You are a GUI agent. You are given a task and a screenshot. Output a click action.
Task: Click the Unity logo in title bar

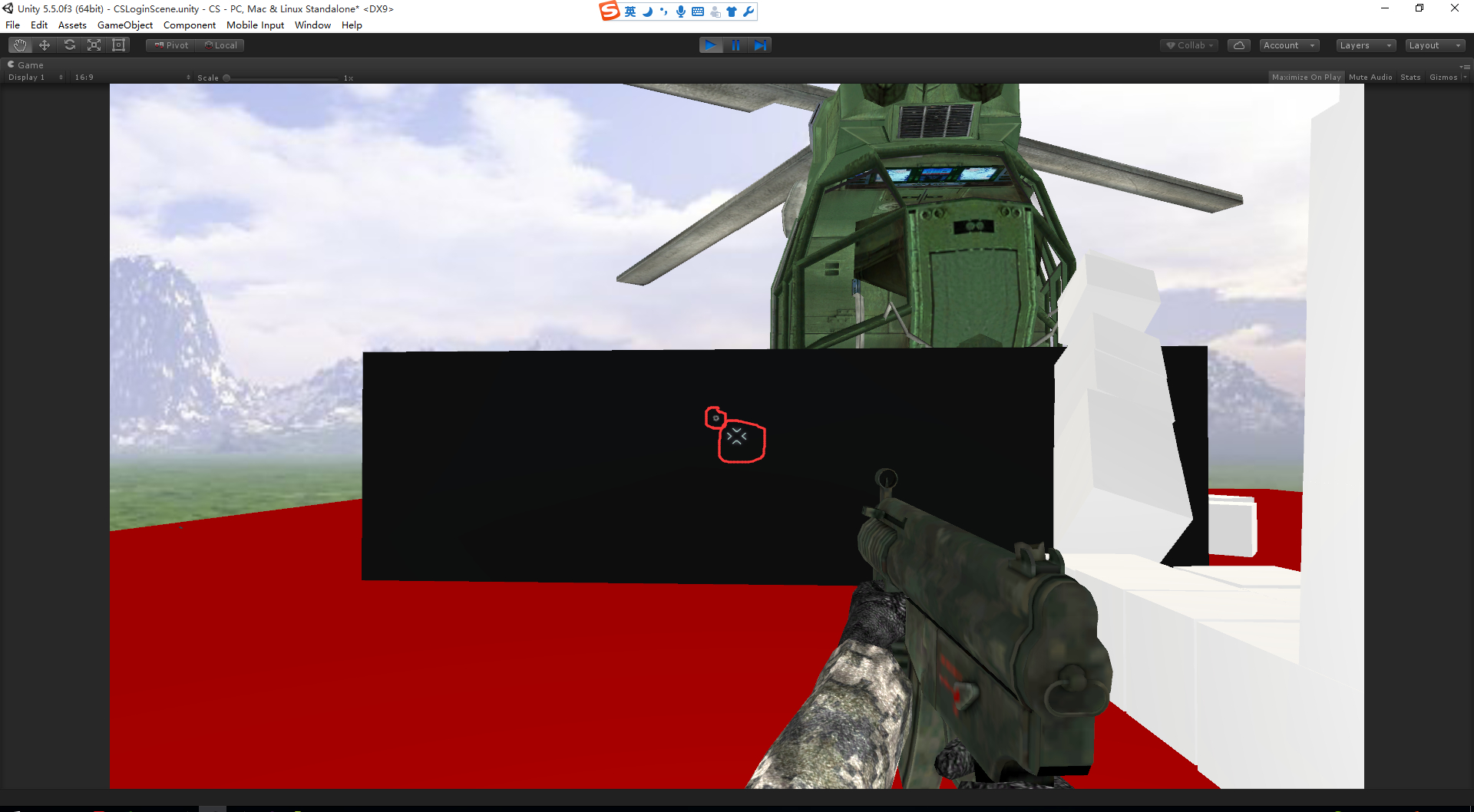point(8,8)
